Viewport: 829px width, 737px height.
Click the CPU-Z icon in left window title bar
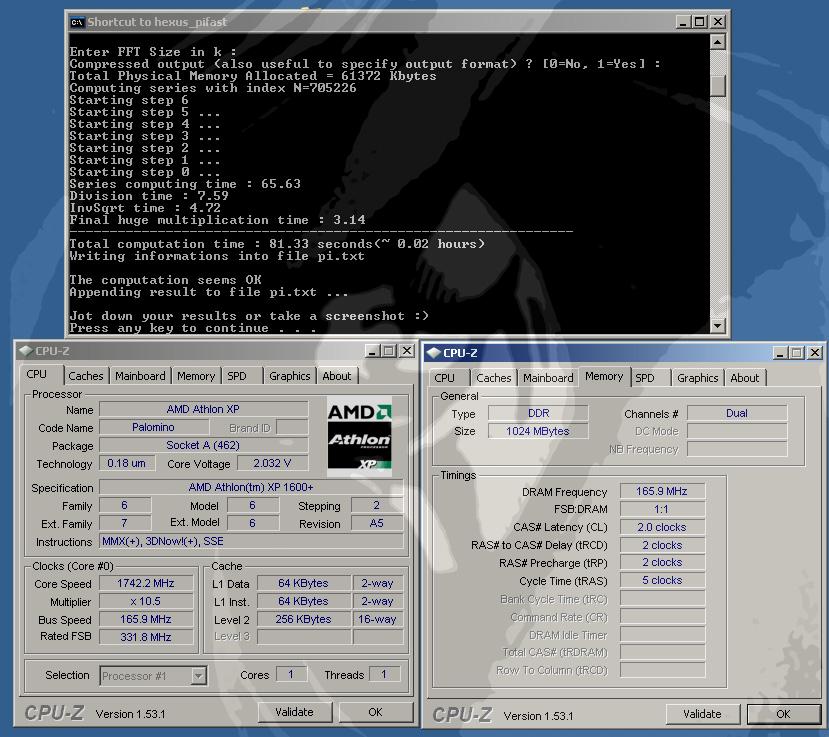click(x=25, y=351)
